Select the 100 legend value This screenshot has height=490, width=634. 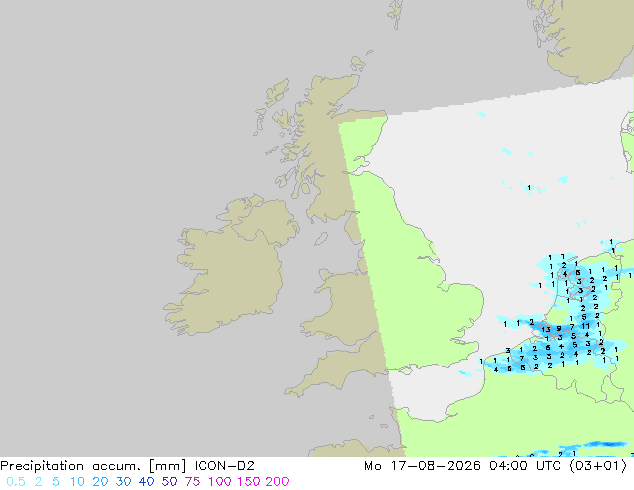[220, 482]
